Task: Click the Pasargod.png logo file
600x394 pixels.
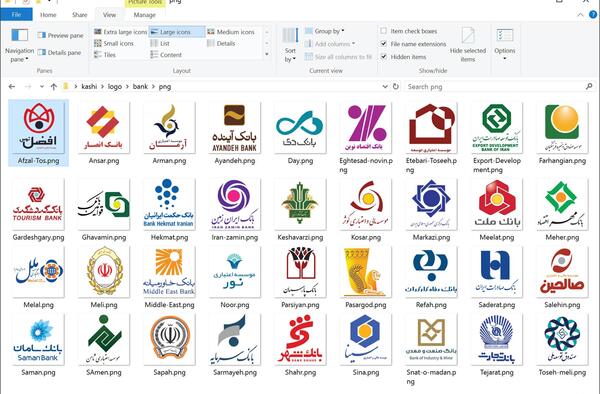Action: [365, 272]
